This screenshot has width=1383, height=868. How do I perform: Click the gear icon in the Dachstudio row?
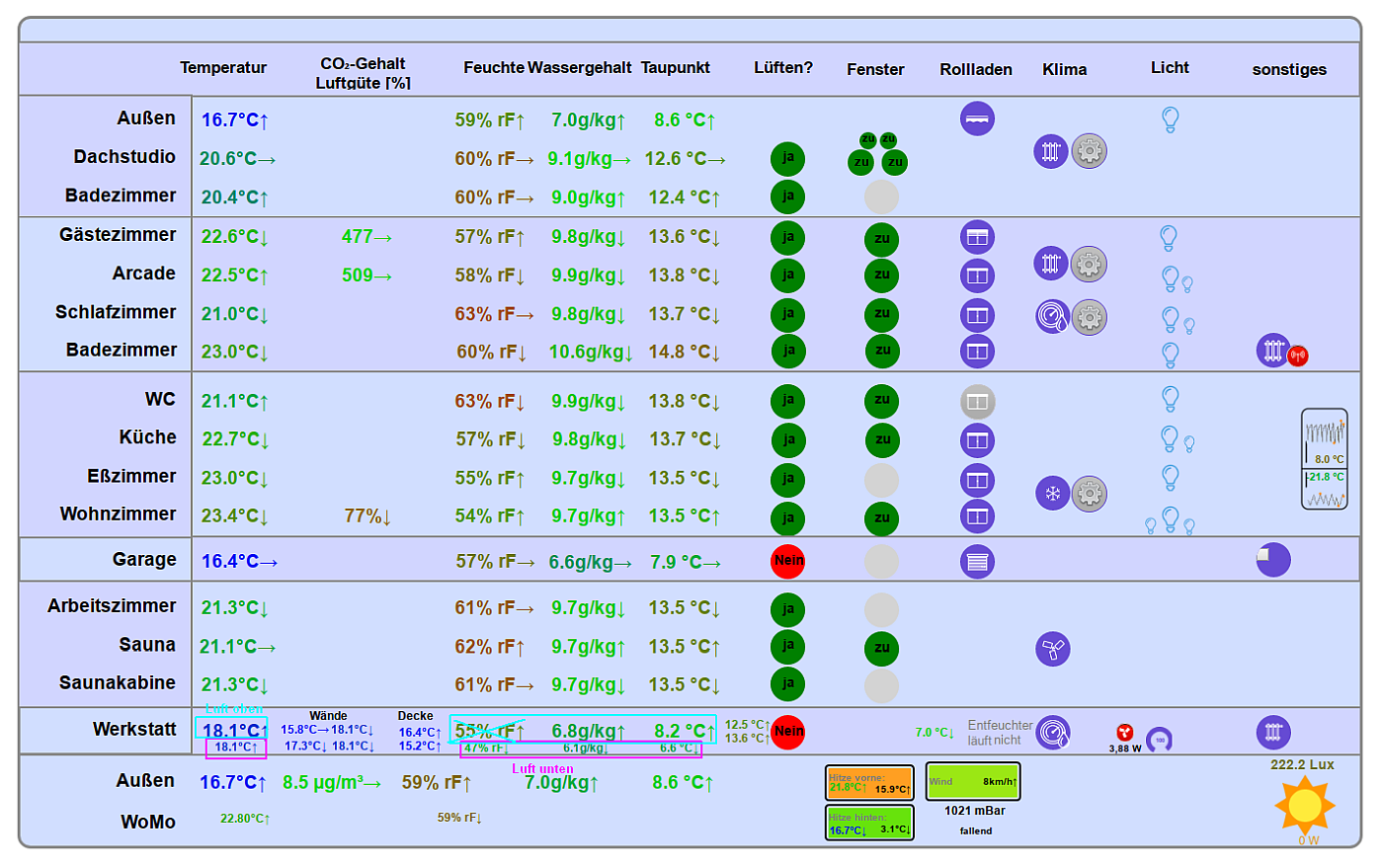pos(1089,151)
